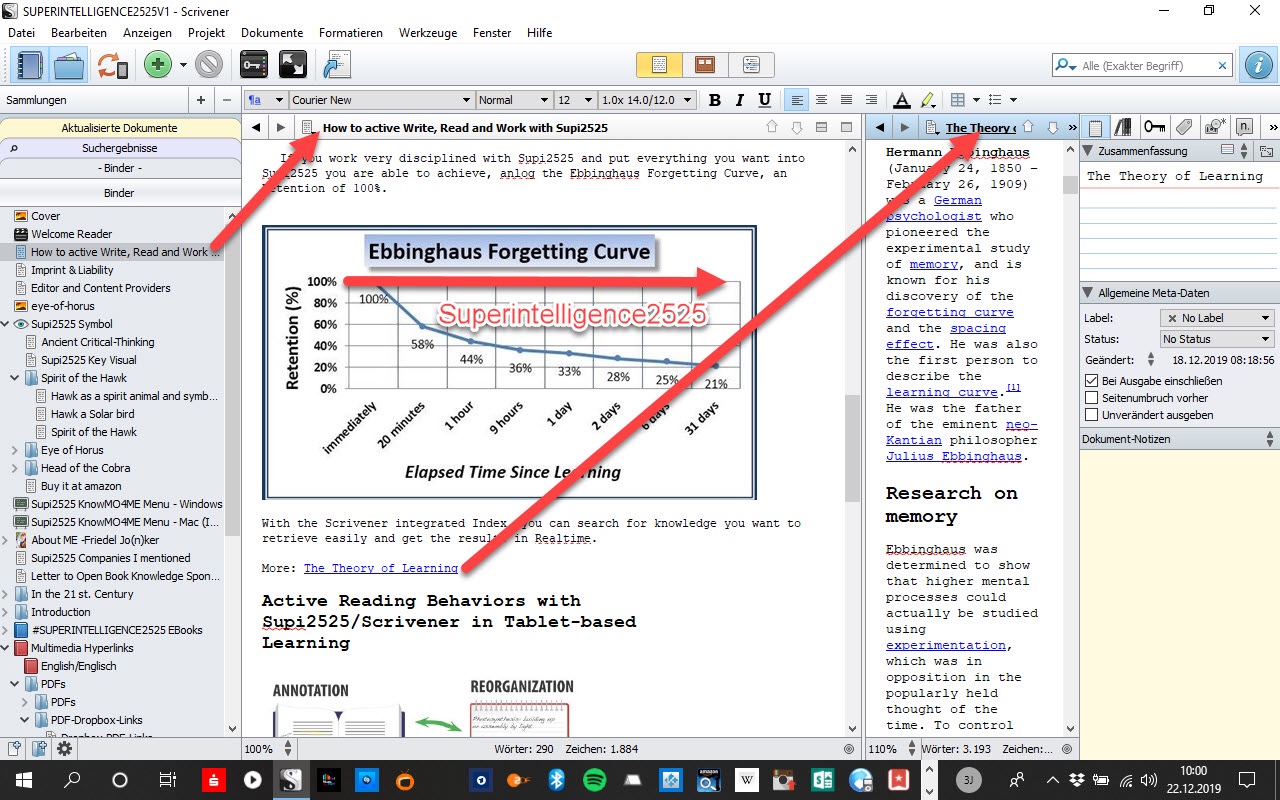This screenshot has height=800, width=1280.
Task: Pick the text color swatch button
Action: (x=901, y=100)
